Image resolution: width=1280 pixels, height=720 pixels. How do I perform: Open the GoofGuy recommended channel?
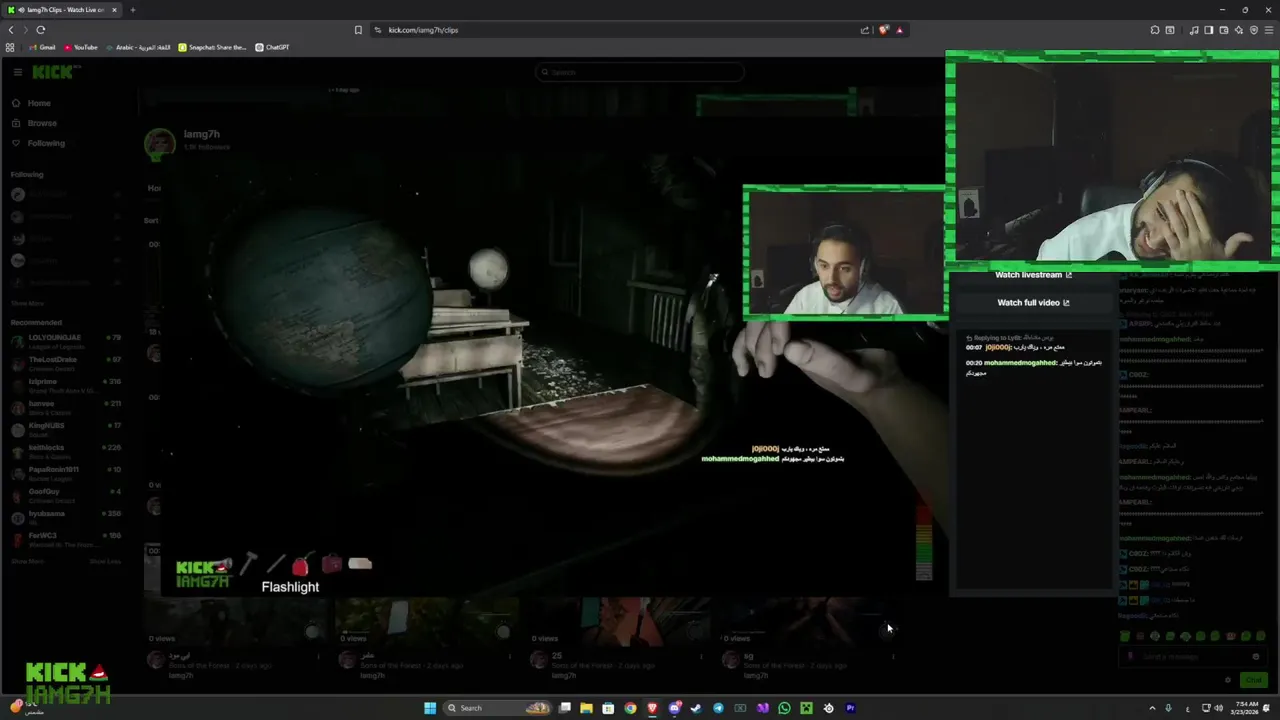tap(65, 494)
